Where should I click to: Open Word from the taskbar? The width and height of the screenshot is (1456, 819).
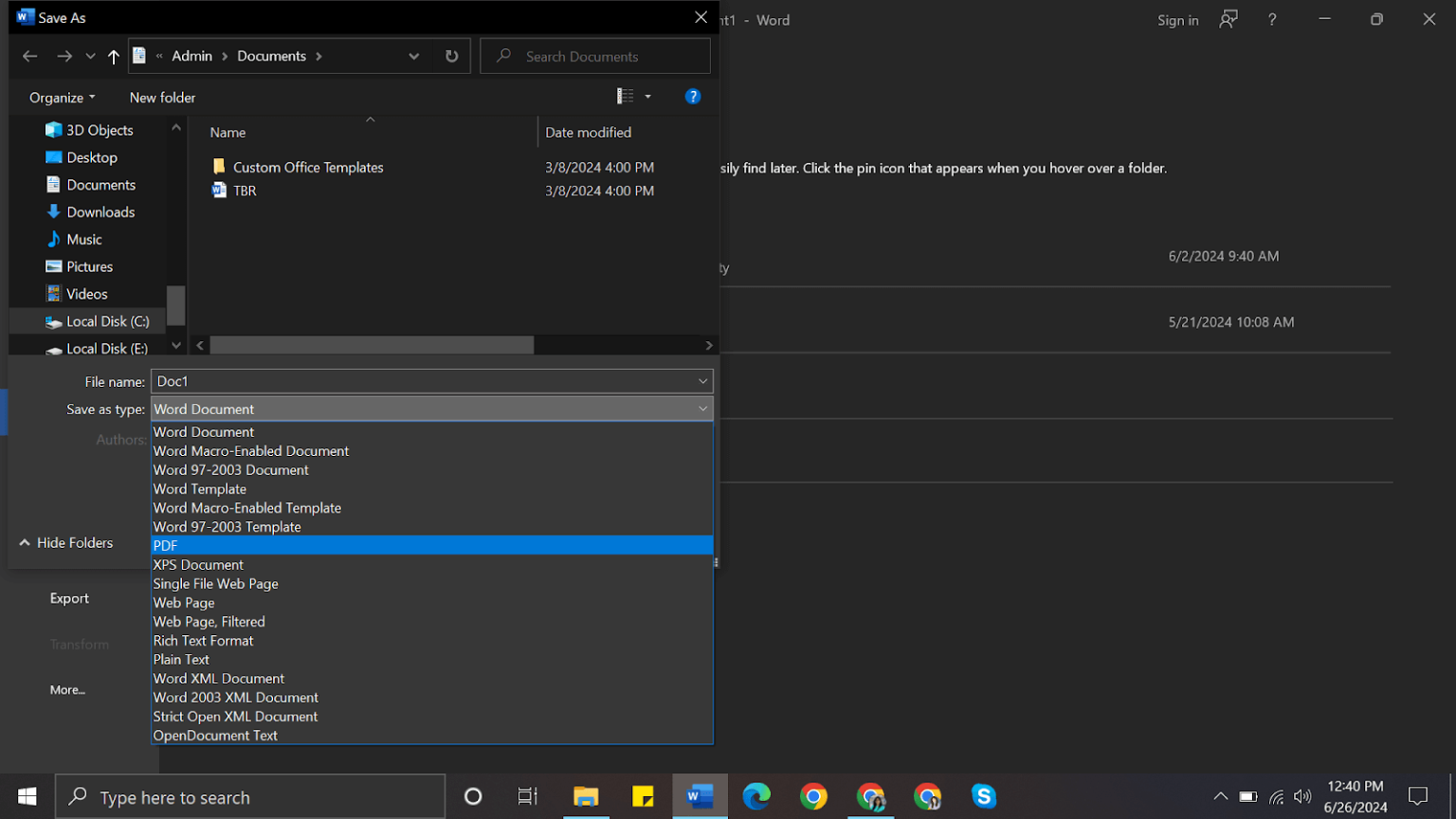click(700, 796)
